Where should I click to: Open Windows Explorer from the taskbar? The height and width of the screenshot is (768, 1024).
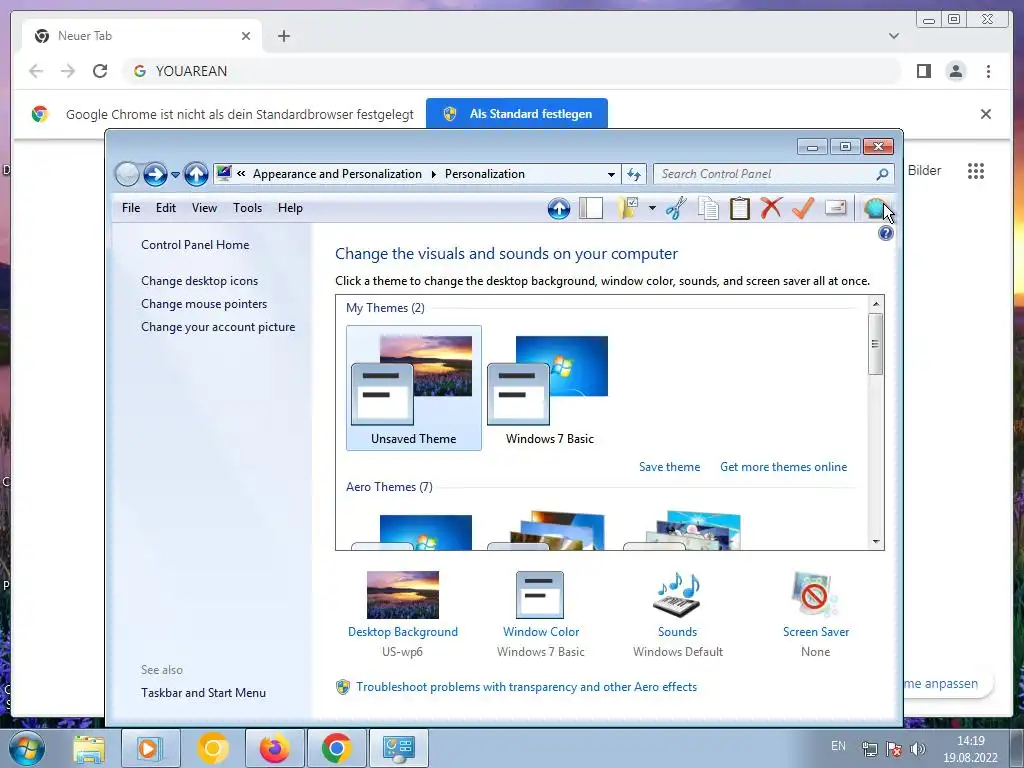(89, 748)
